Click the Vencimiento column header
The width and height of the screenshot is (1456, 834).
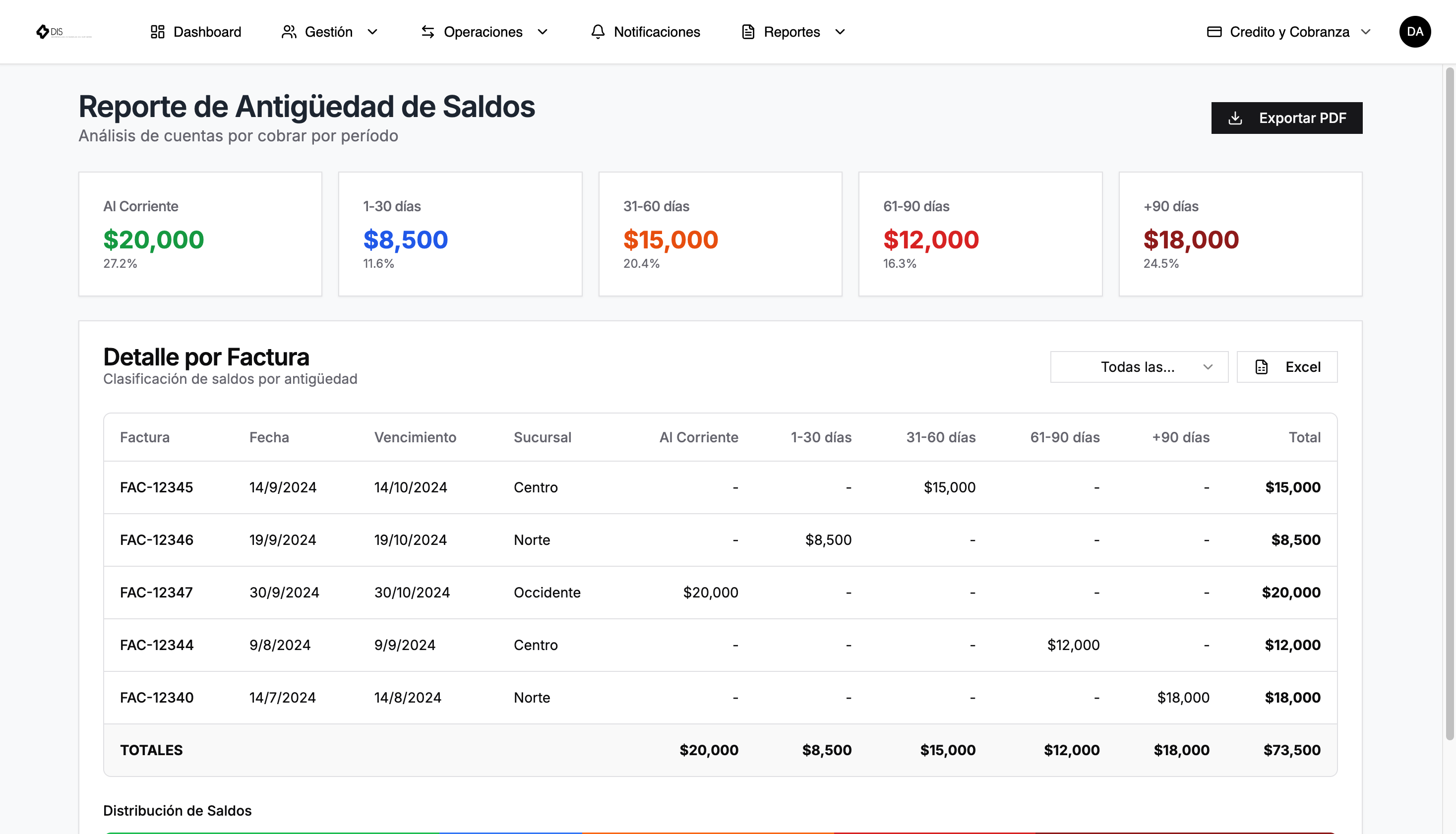pos(415,437)
